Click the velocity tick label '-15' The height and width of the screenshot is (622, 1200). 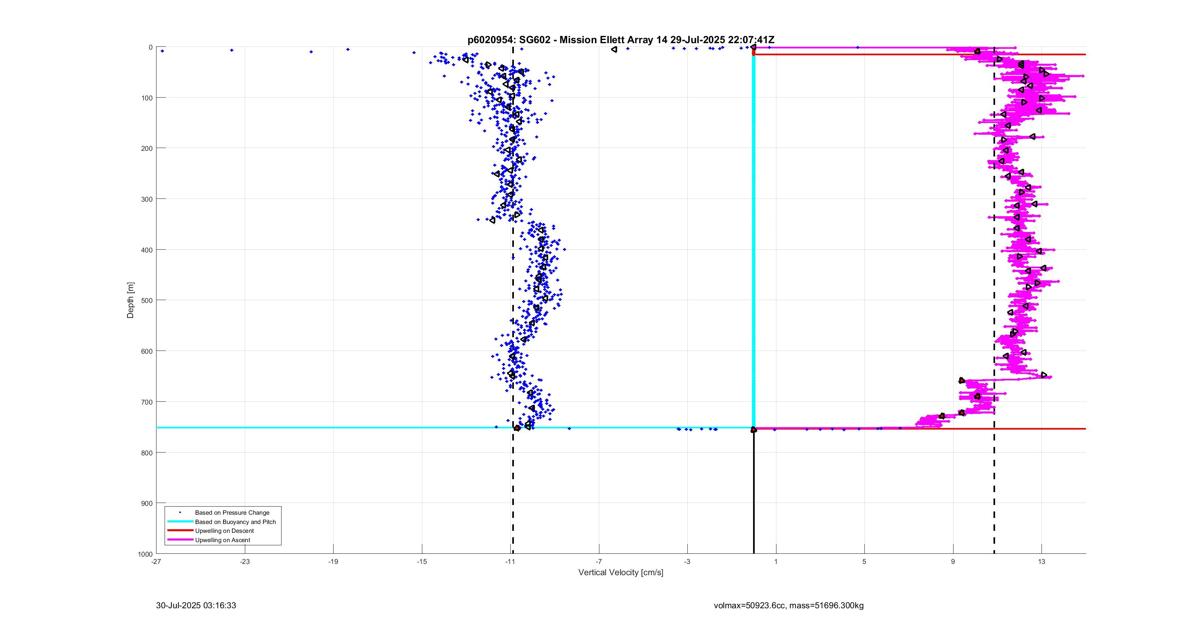pyautogui.click(x=422, y=562)
